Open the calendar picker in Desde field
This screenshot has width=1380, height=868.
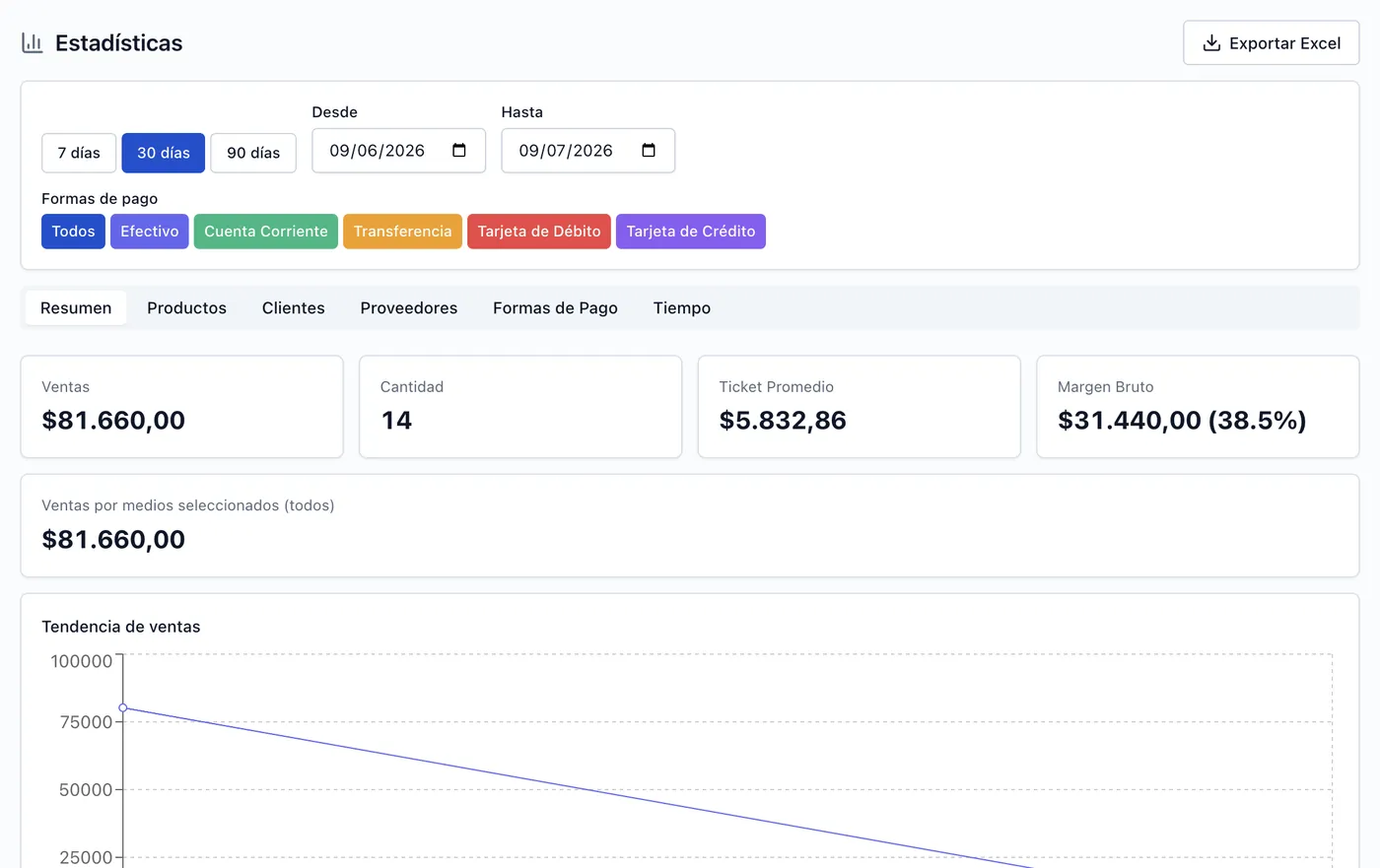point(459,151)
